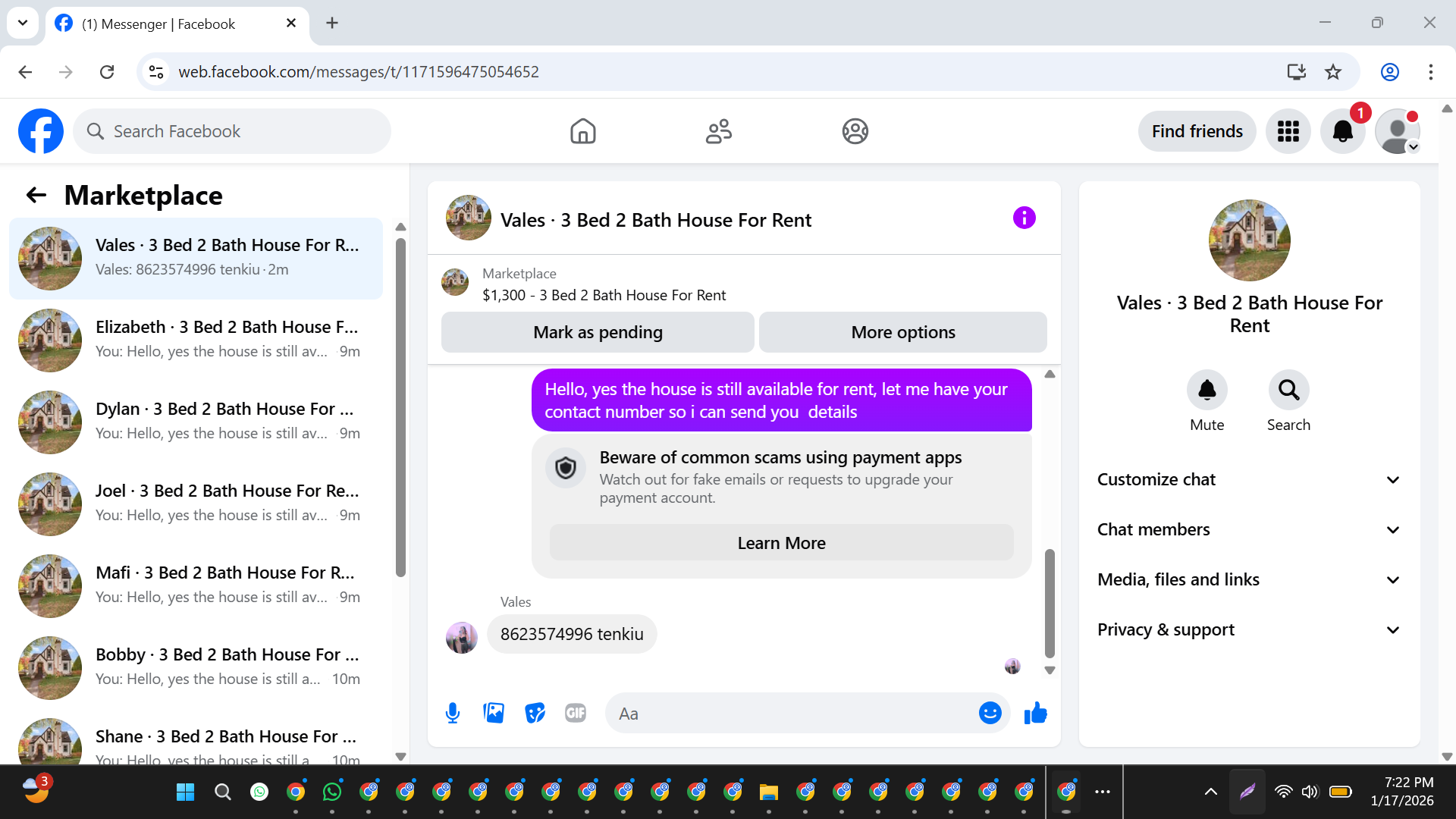Attach a photo using the image icon

494,713
